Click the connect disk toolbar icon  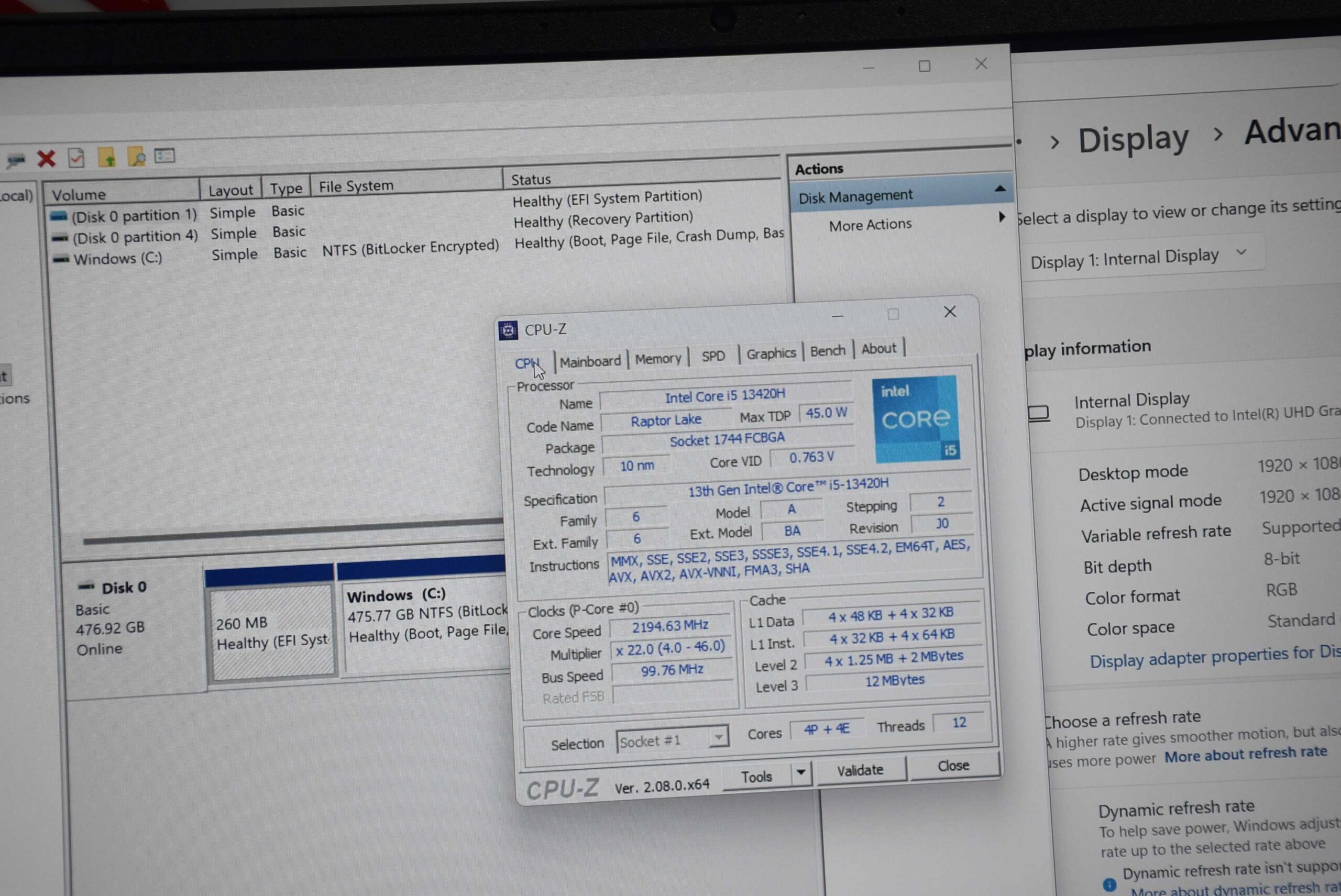(x=15, y=160)
